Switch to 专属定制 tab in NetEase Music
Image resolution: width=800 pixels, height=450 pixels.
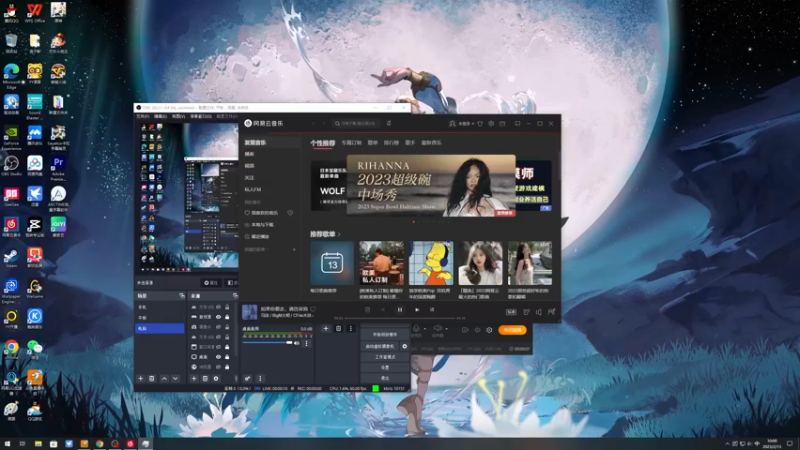tap(352, 143)
